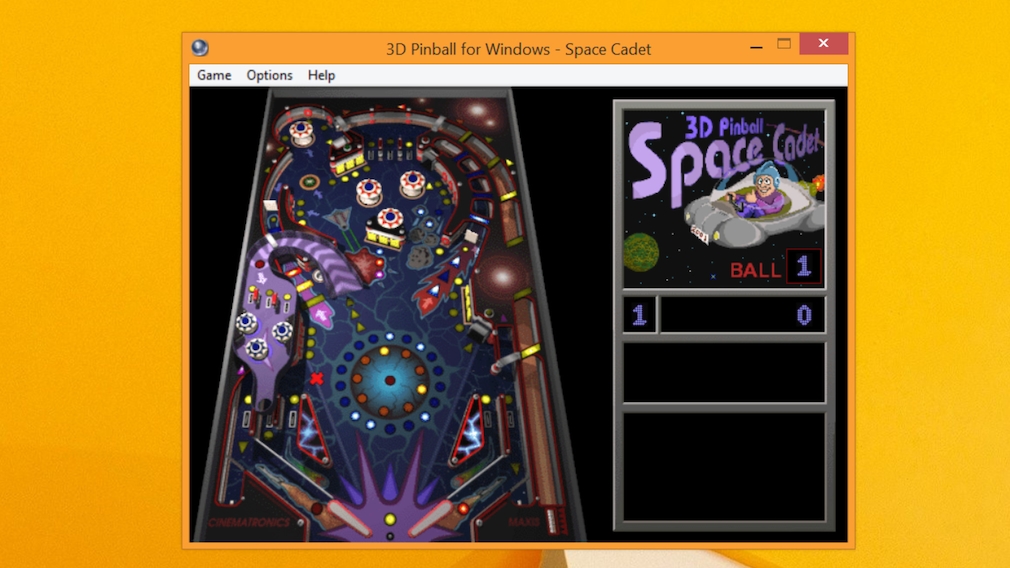Click the pinball app icon in title bar
The width and height of the screenshot is (1010, 568).
click(x=200, y=48)
